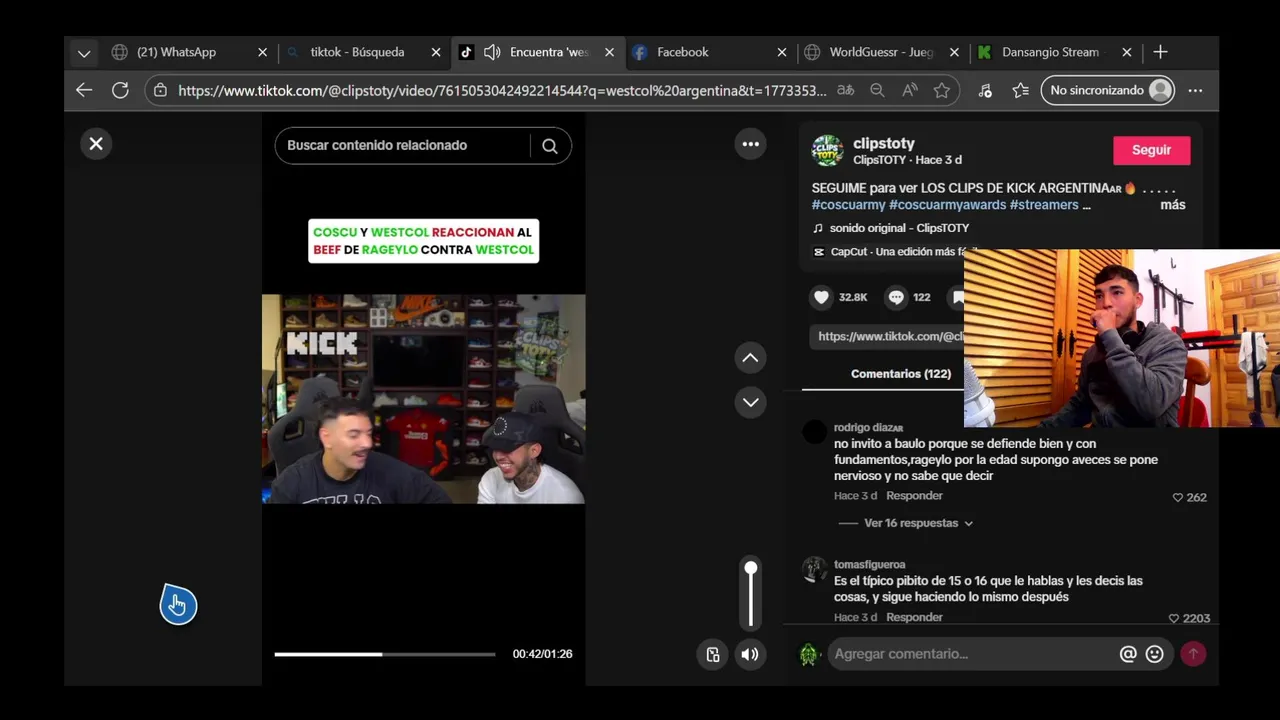This screenshot has height=720, width=1280.
Task: Close the Facebook tab
Action: point(782,52)
